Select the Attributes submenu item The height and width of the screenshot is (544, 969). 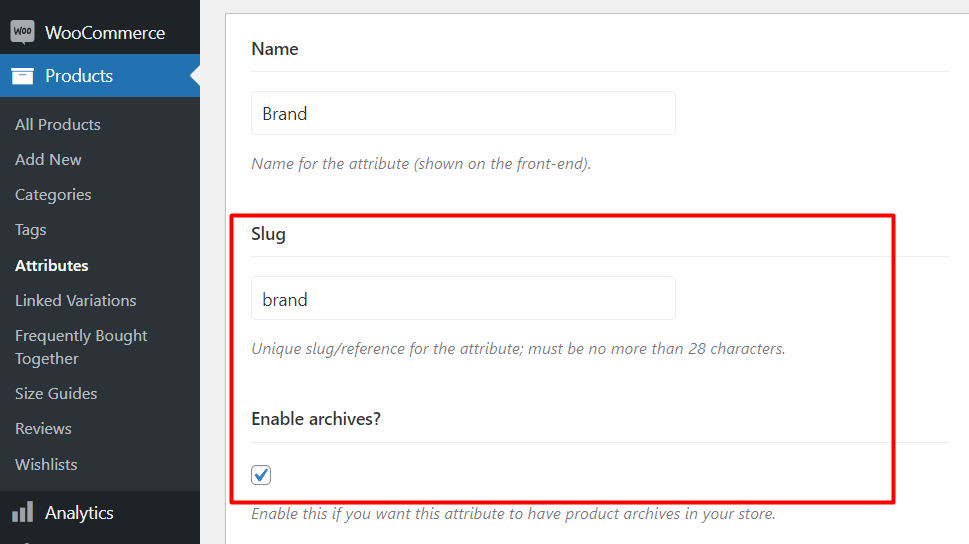[52, 265]
